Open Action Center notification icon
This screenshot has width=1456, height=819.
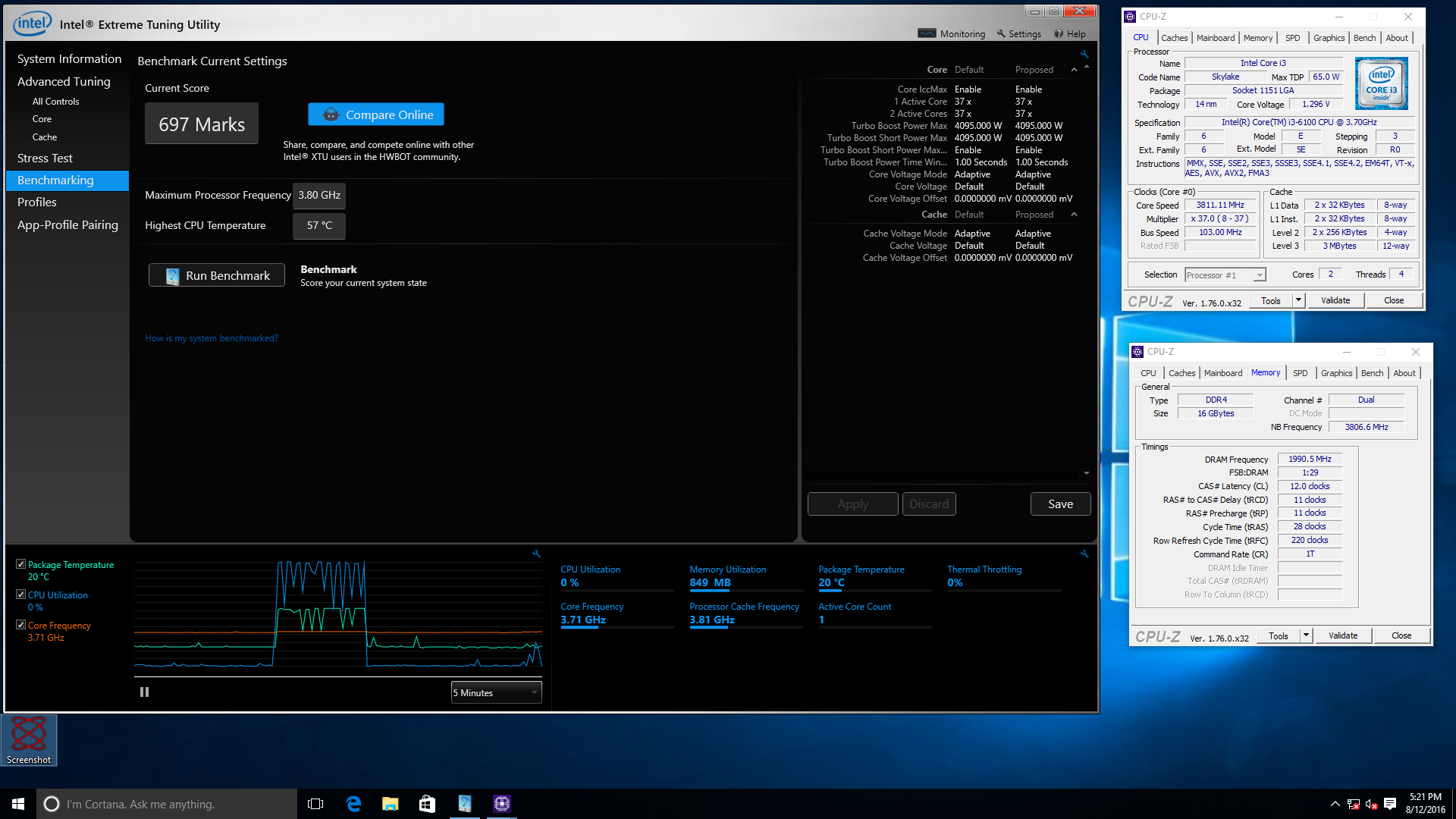1390,804
